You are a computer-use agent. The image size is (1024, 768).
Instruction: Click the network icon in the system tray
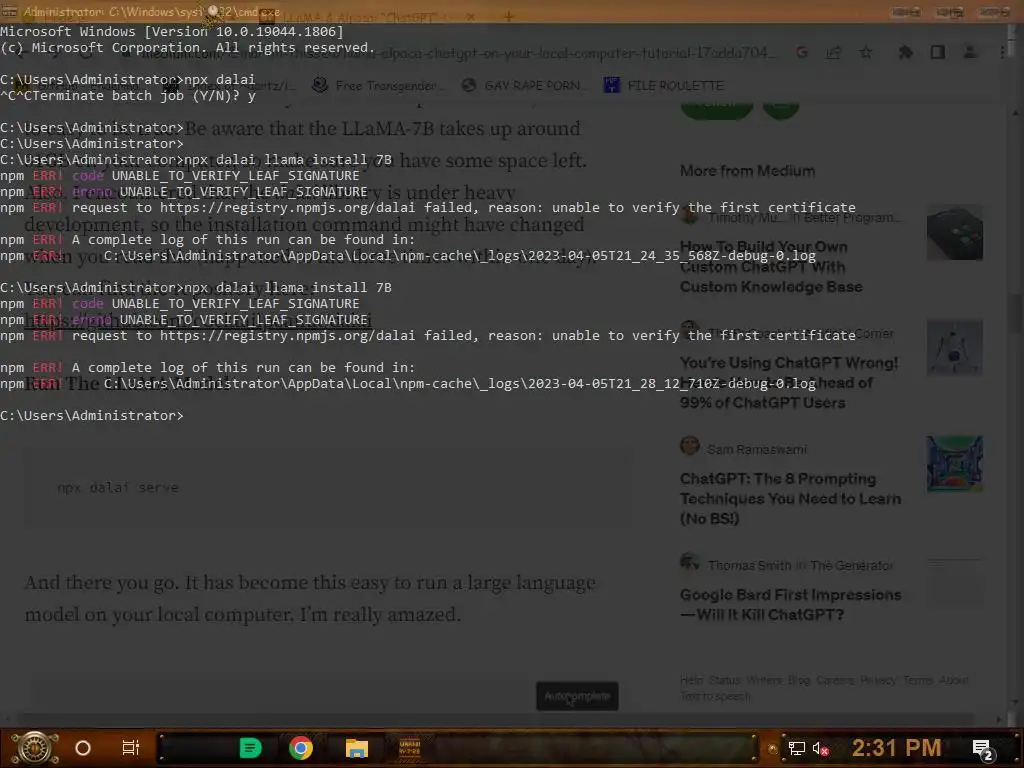point(796,748)
